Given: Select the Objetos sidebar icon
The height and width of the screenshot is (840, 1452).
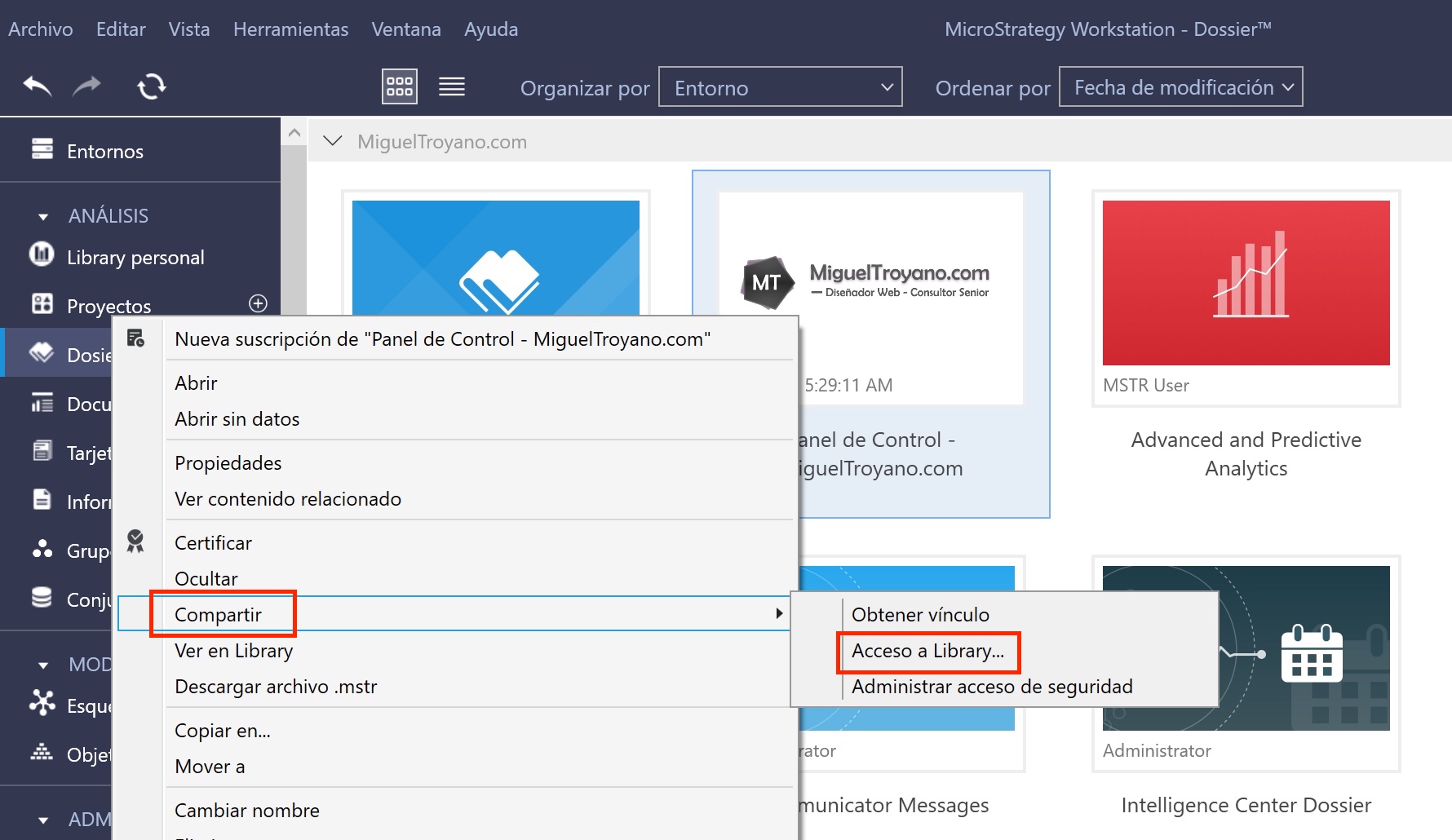Looking at the screenshot, I should pyautogui.click(x=42, y=752).
